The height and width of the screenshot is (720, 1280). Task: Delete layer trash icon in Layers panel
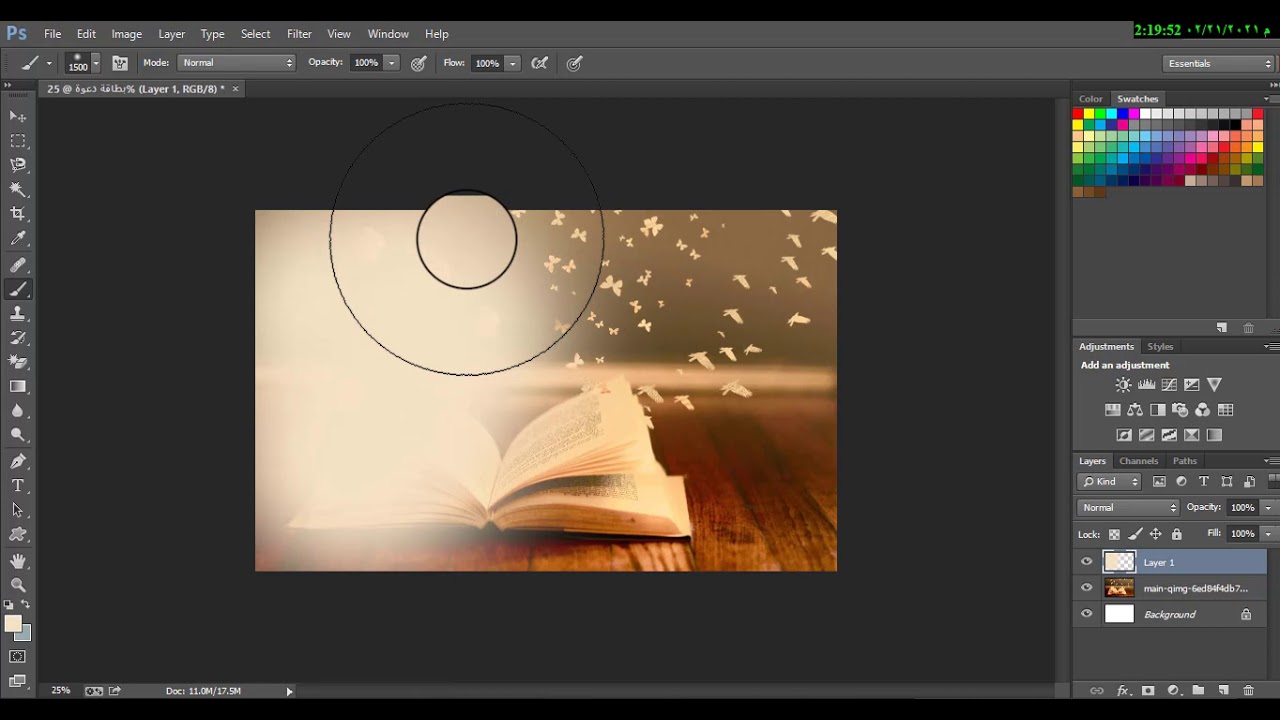tap(1248, 691)
